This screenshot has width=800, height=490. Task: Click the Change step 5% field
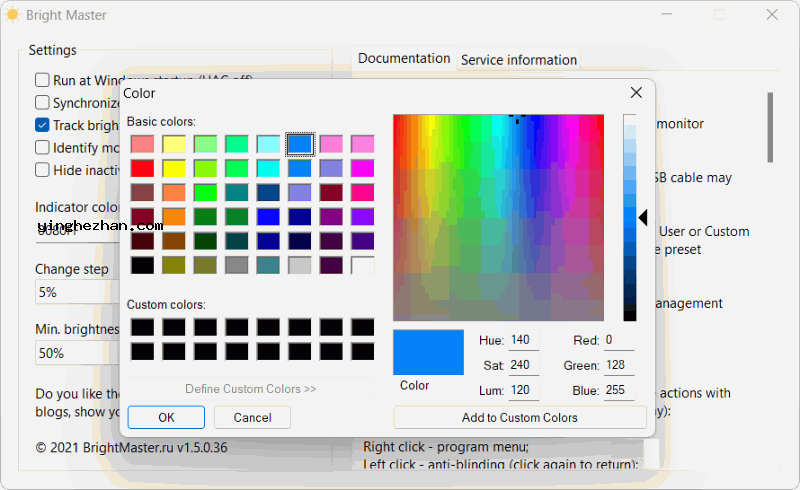point(77,292)
